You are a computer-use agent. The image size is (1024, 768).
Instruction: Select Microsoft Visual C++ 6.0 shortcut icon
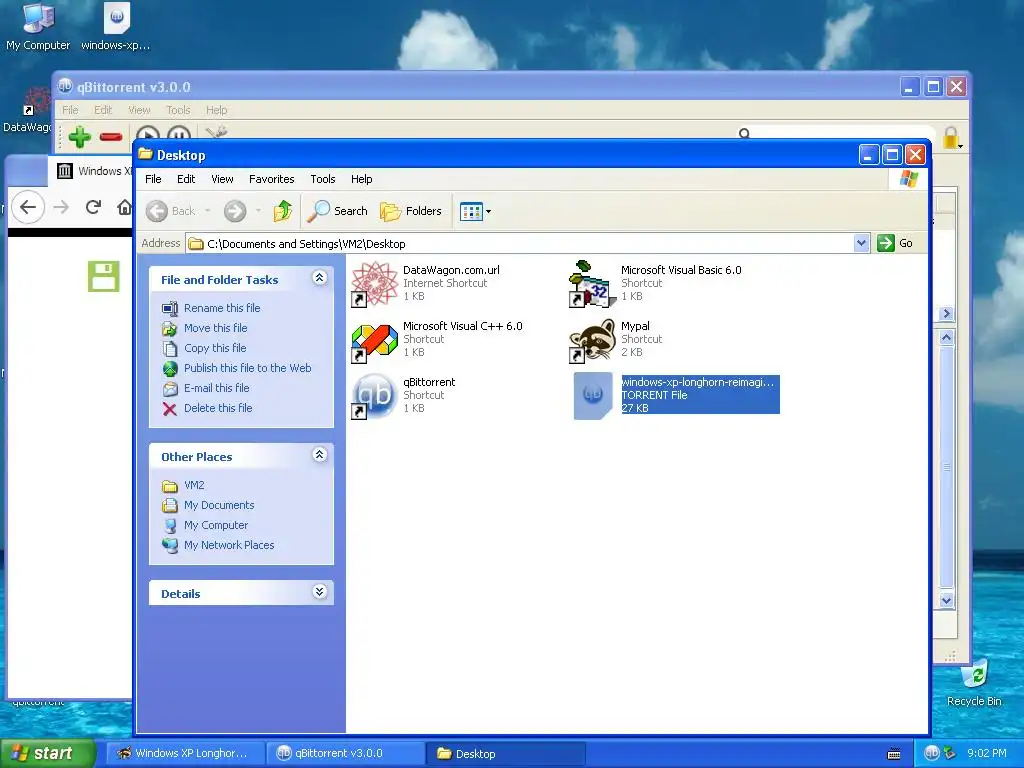coord(375,340)
